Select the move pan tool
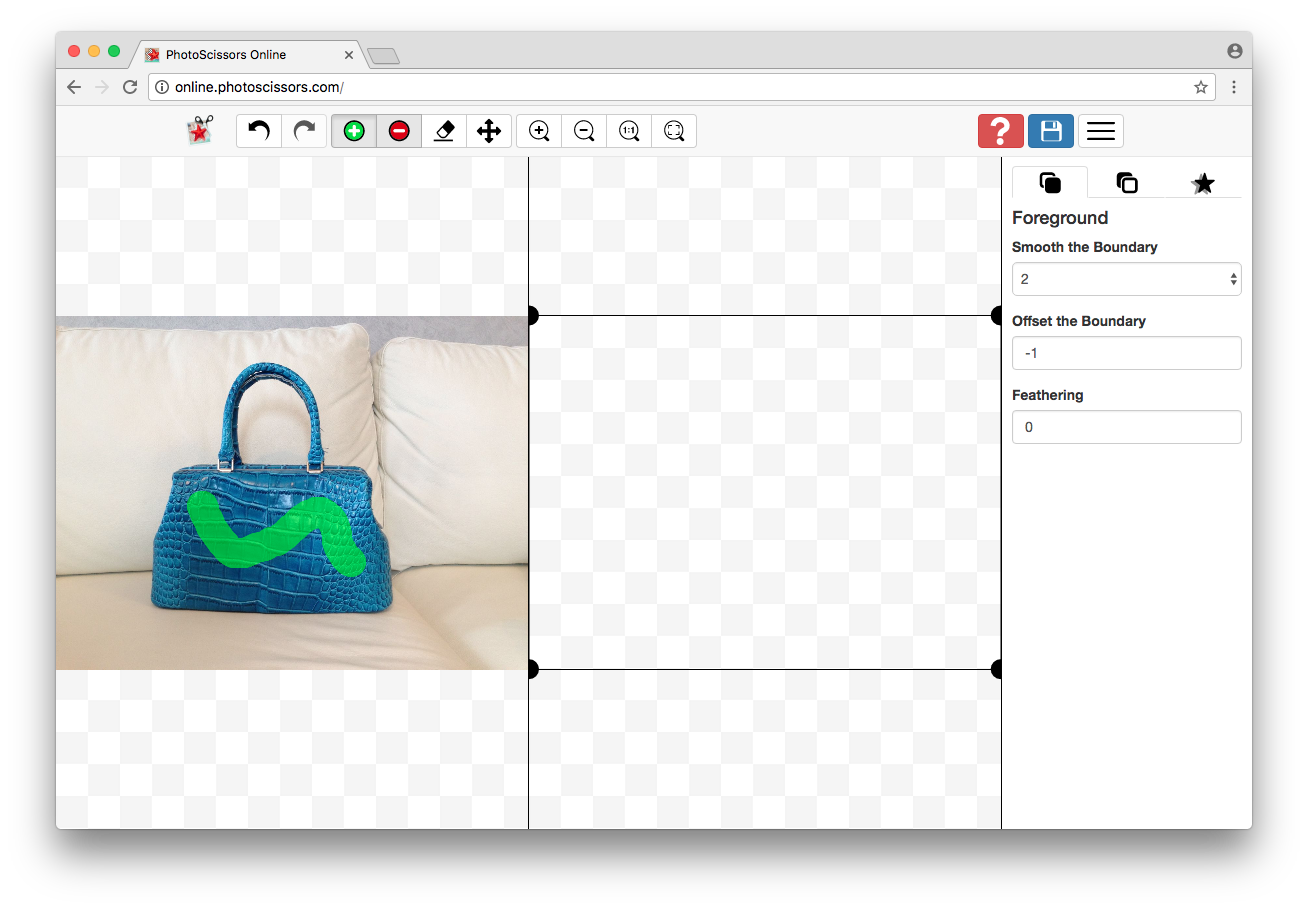 pos(489,131)
